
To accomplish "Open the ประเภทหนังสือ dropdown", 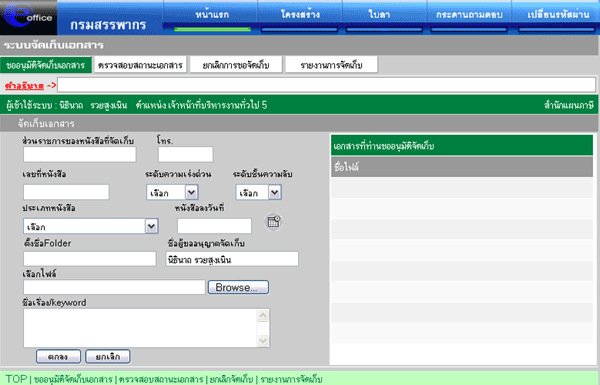I will pyautogui.click(x=91, y=226).
